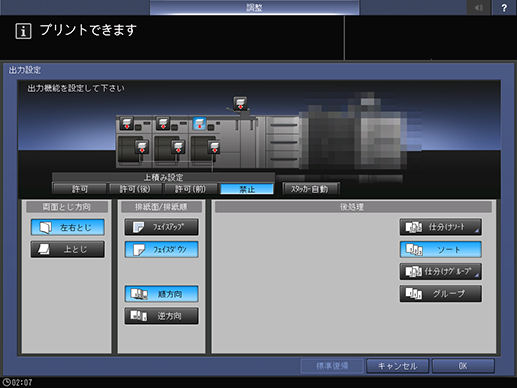This screenshot has width=517, height=388.
Task: Select 許可(後) stacking option
Action: [135, 189]
